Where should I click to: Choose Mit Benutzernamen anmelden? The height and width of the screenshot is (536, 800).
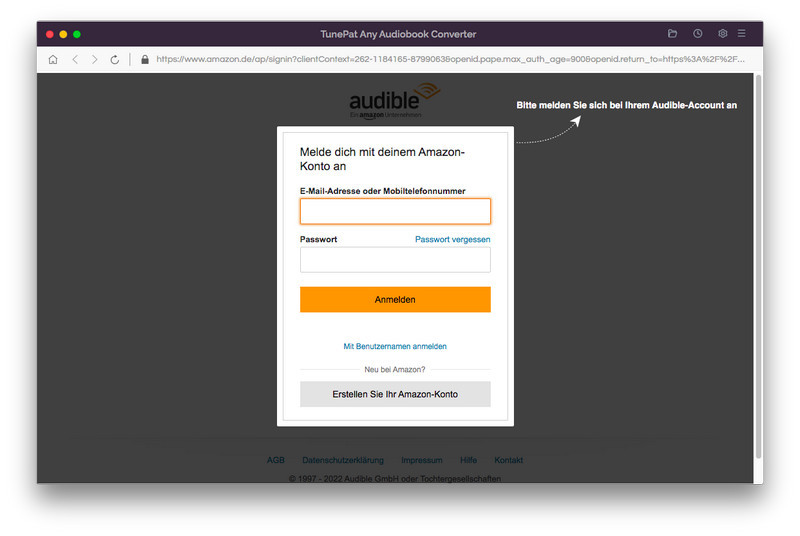point(395,346)
